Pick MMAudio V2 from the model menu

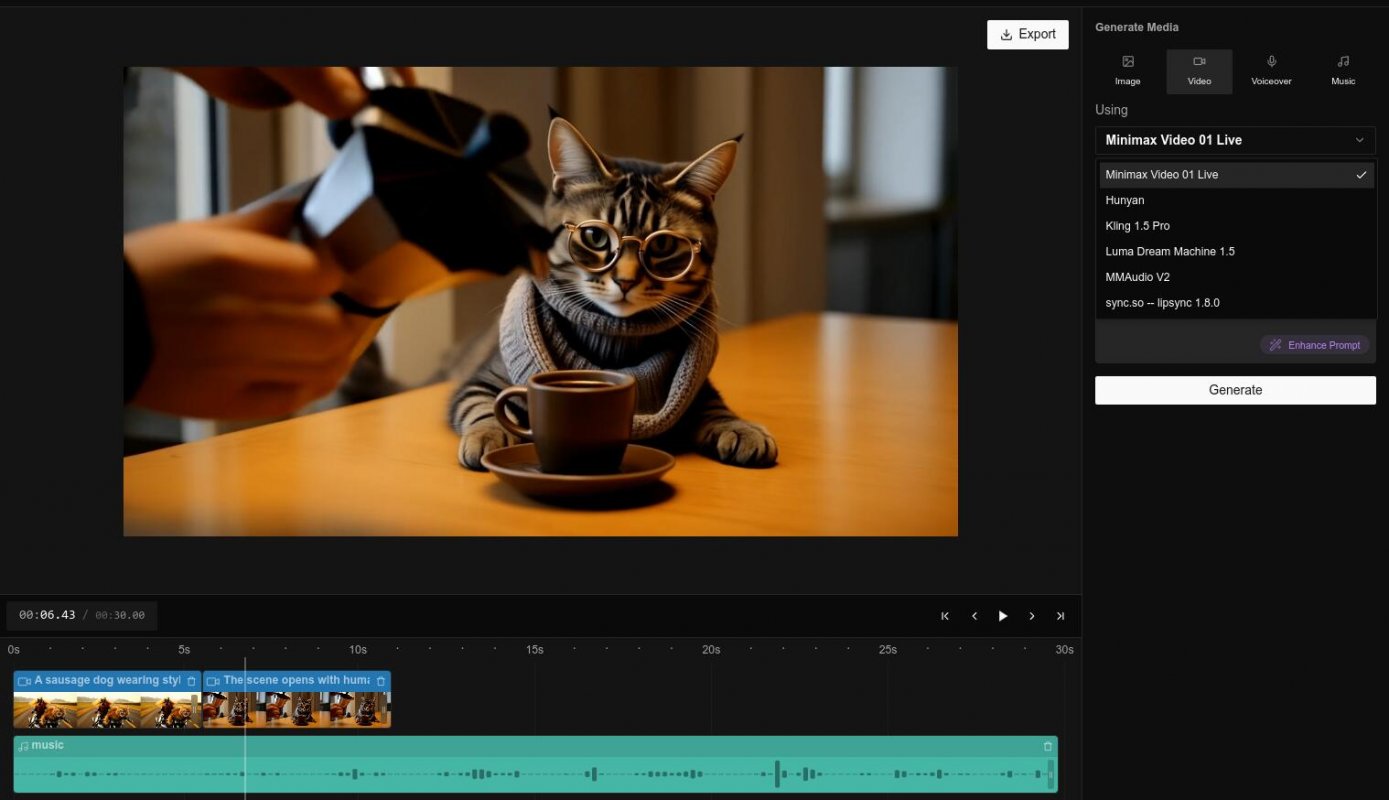pos(1137,277)
